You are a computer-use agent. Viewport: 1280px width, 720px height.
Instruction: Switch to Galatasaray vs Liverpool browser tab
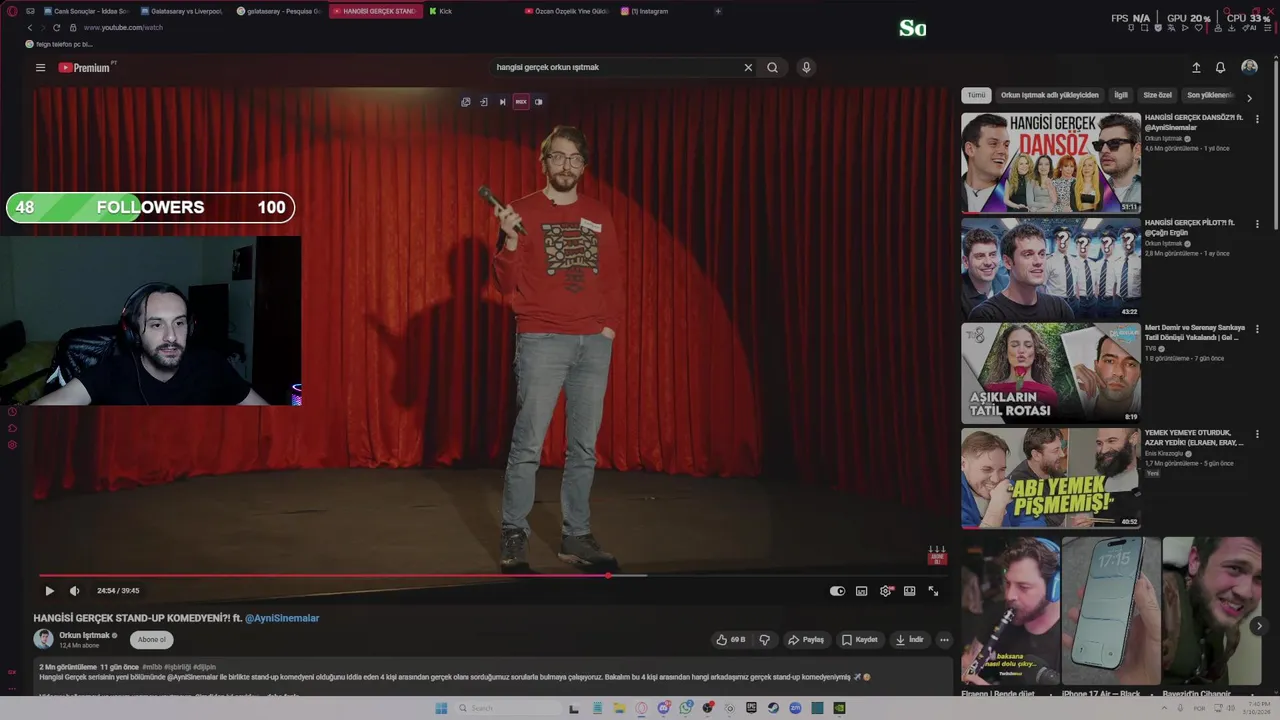[182, 11]
